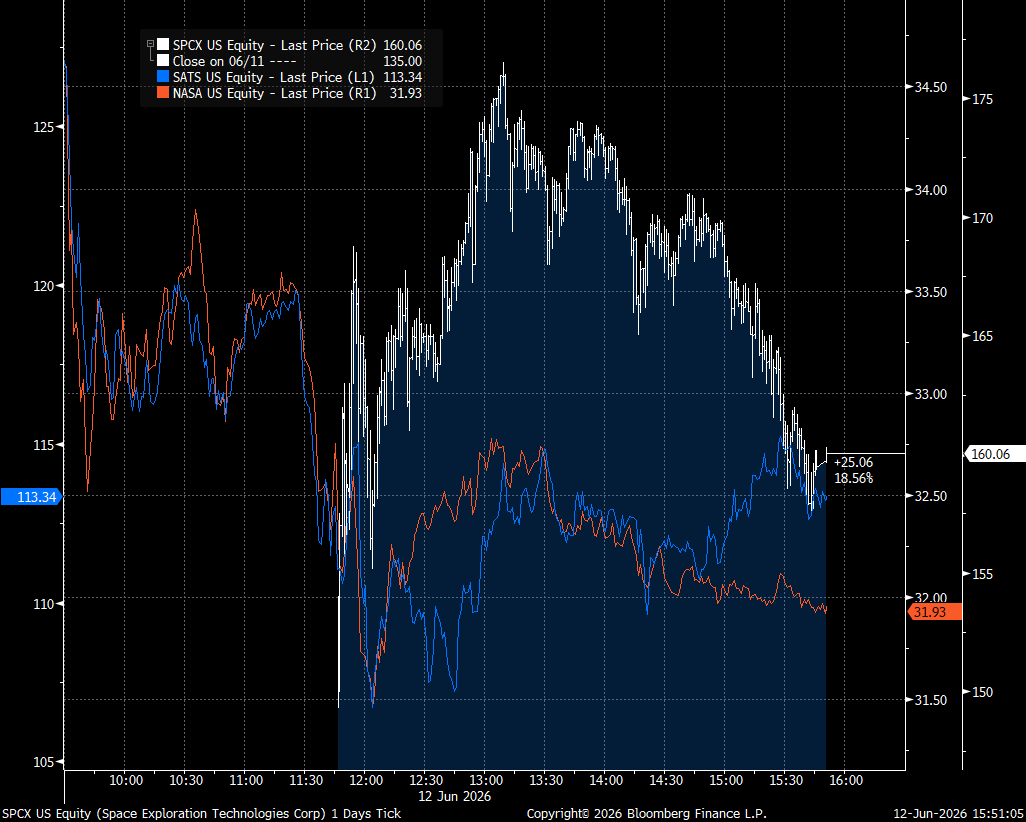Click the 33.50 R1 axis label
This screenshot has height=822, width=1026.
[x=930, y=292]
